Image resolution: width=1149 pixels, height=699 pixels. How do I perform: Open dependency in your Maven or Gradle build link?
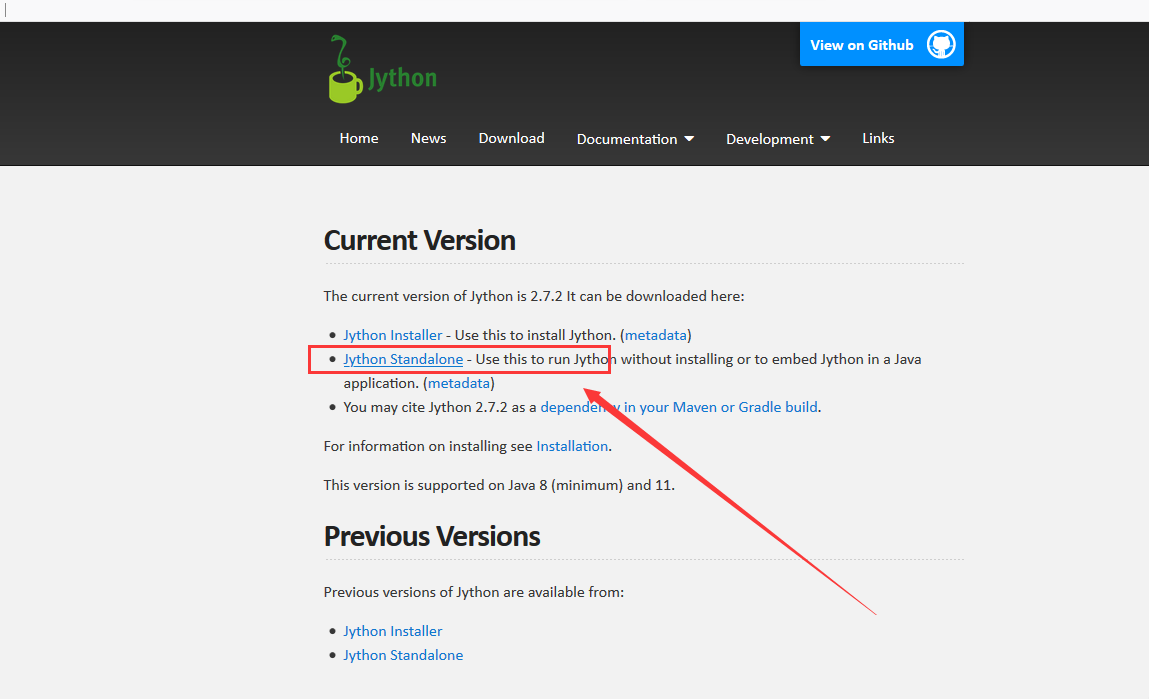[x=679, y=407]
